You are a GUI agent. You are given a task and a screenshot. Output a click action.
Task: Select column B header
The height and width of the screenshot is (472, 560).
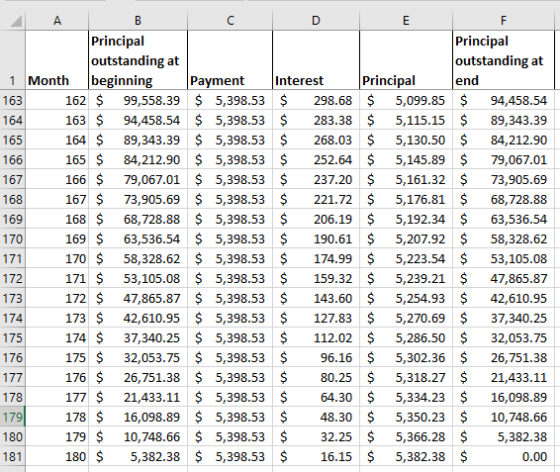(x=138, y=21)
